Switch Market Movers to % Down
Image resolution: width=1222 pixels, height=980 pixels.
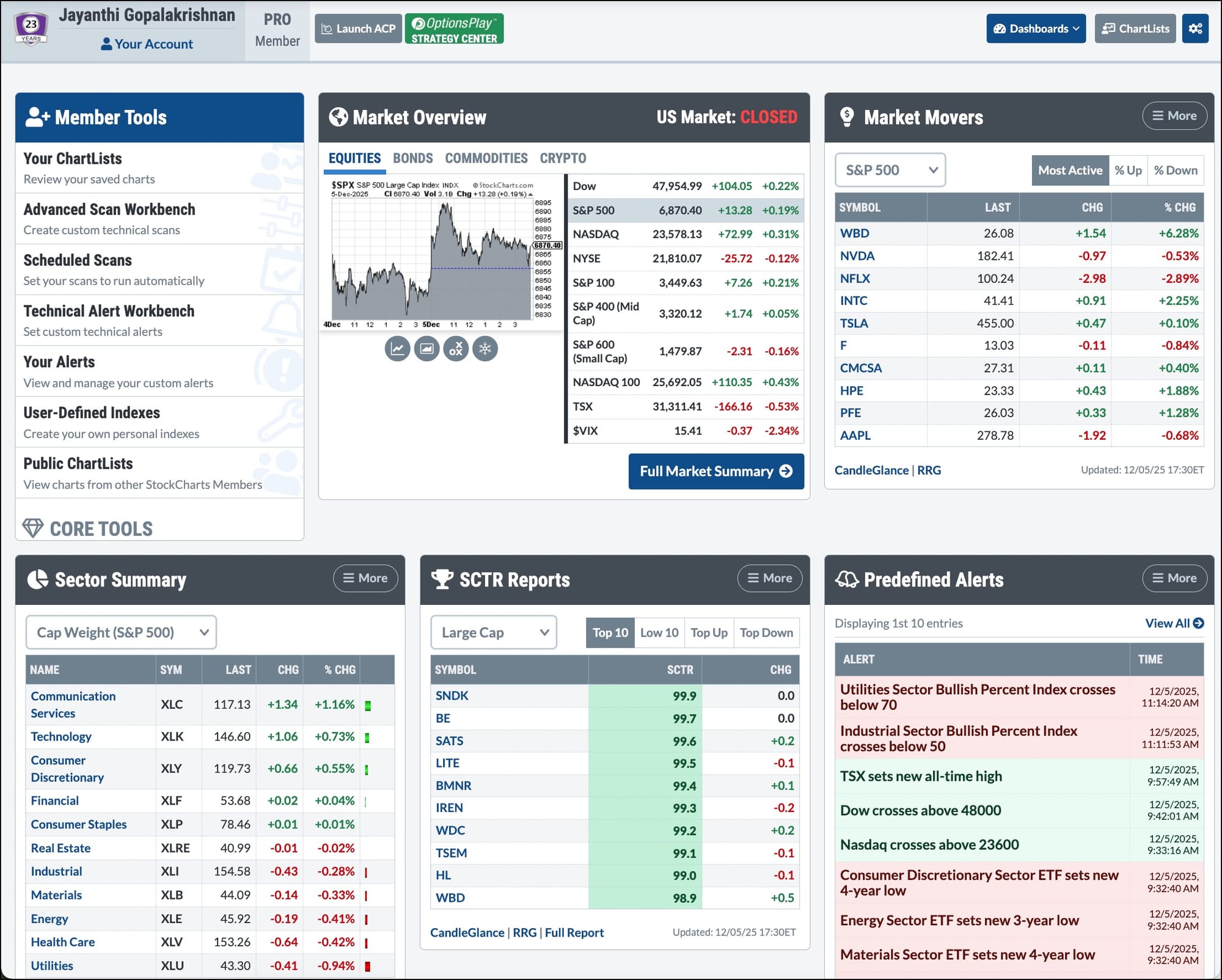pyautogui.click(x=1176, y=170)
